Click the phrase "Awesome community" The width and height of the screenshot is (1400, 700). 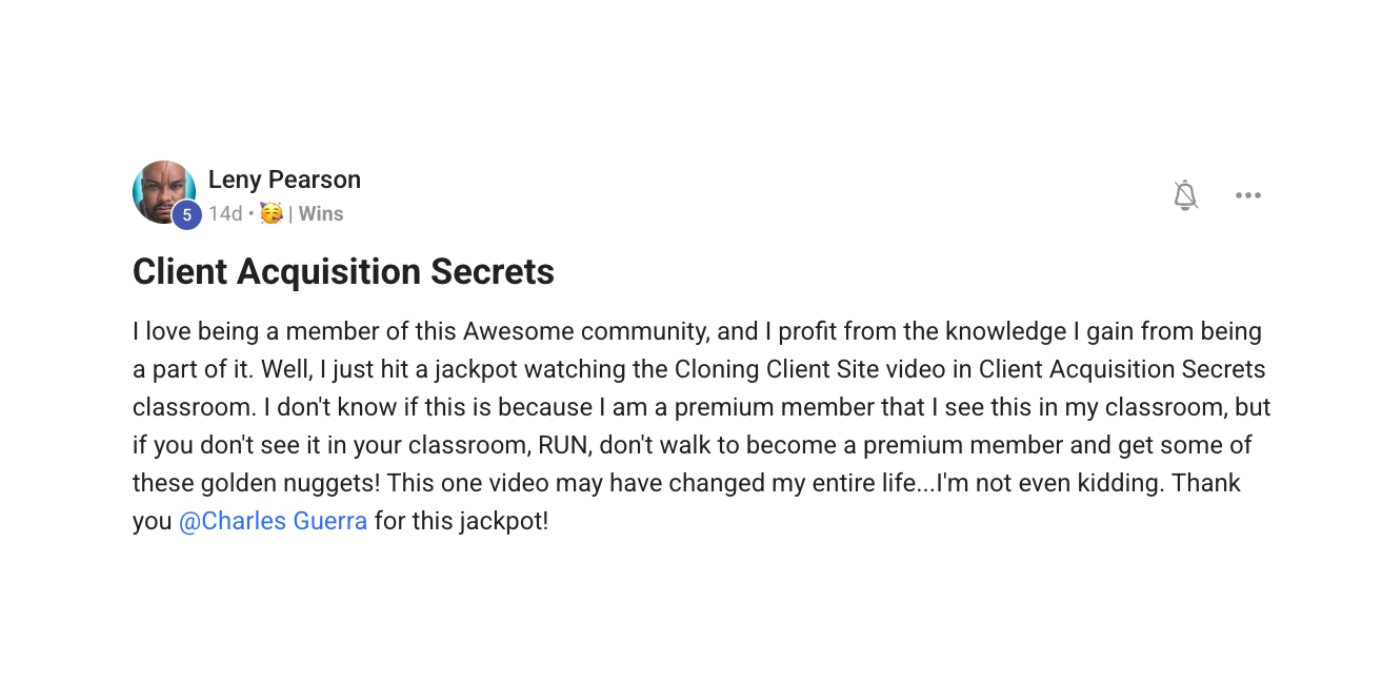point(585,331)
